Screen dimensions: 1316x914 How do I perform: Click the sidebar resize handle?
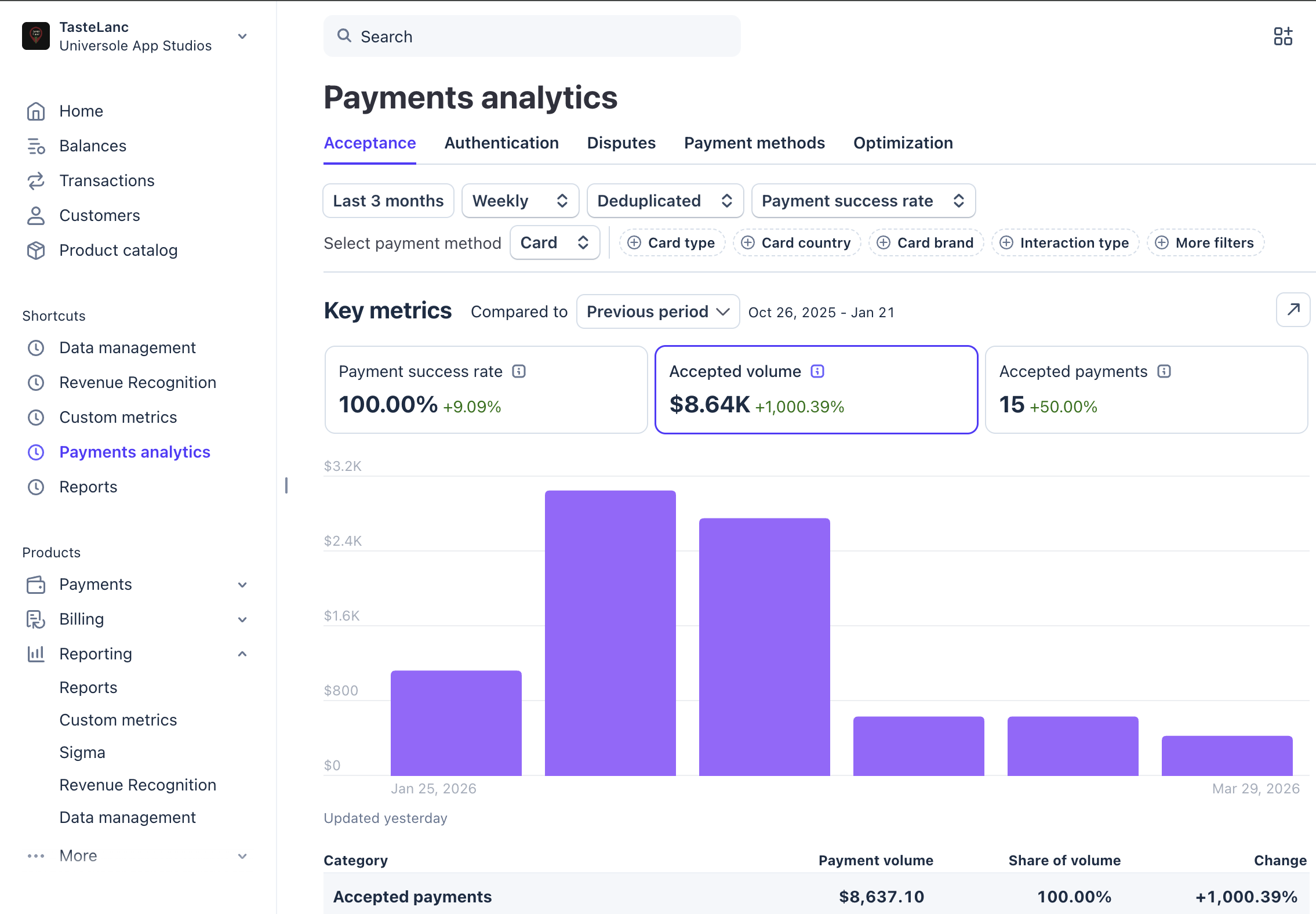(286, 485)
